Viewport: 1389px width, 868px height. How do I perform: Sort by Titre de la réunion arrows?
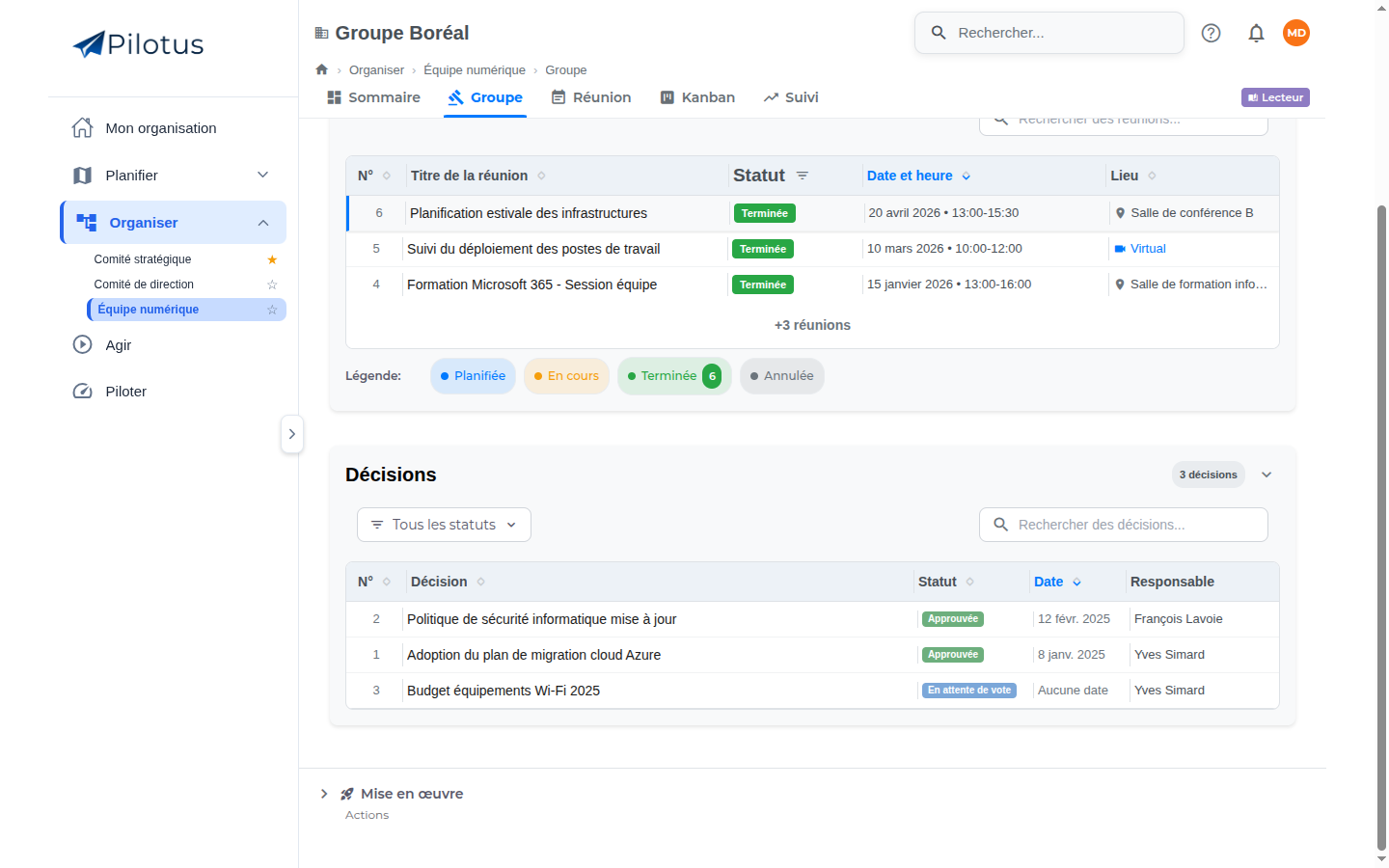541,176
